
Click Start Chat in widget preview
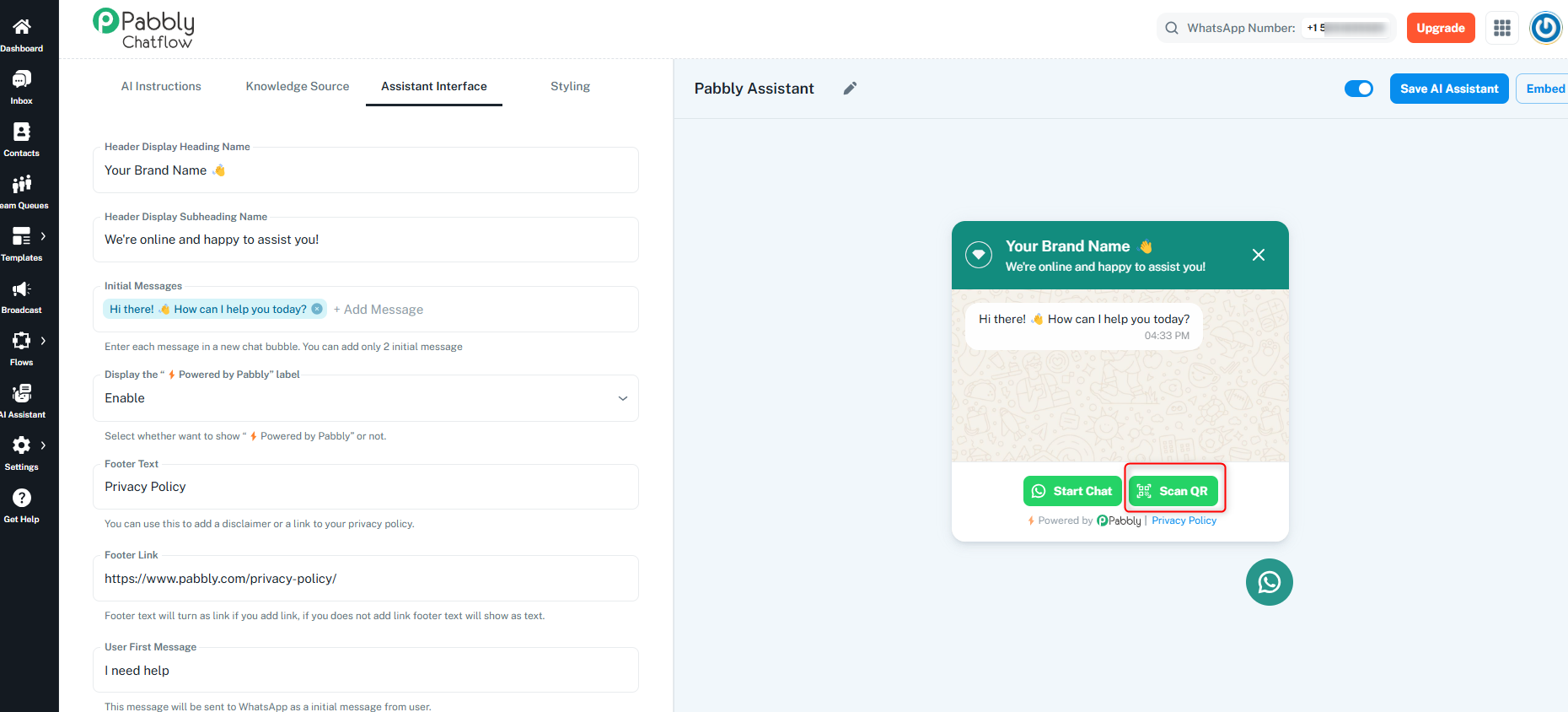(1072, 491)
